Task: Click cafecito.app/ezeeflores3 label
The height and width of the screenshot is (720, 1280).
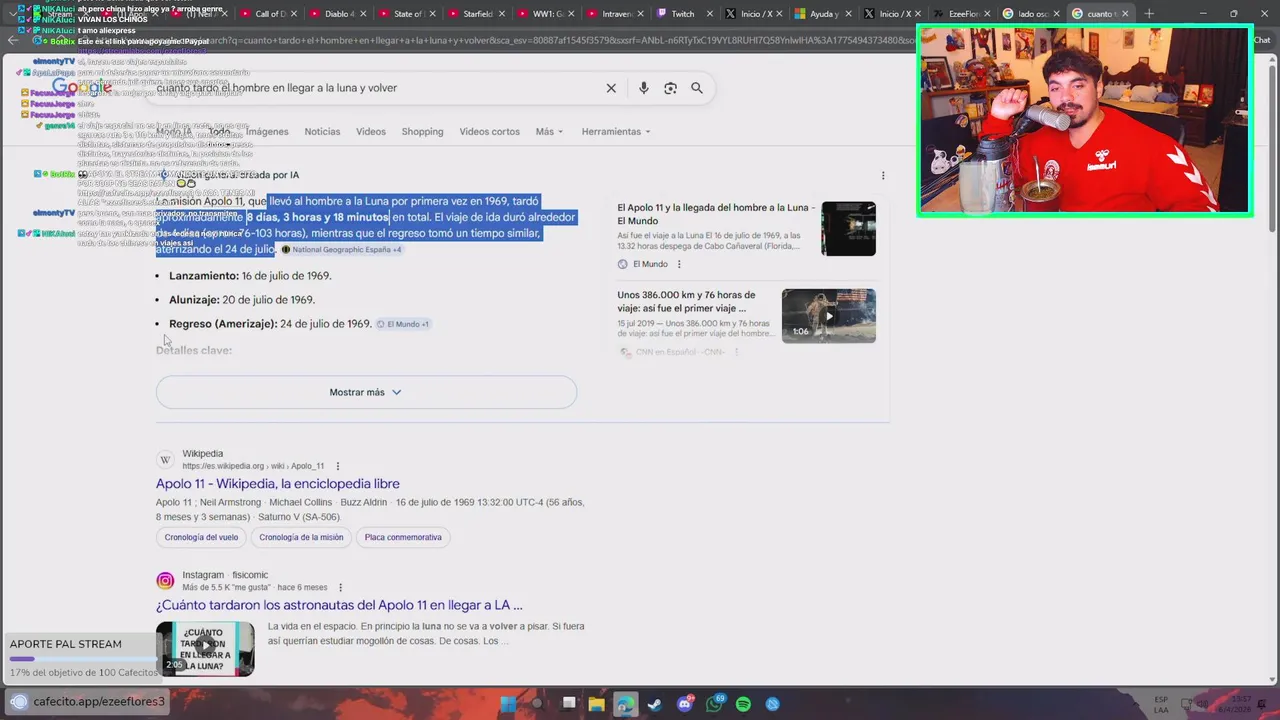Action: pyautogui.click(x=99, y=701)
